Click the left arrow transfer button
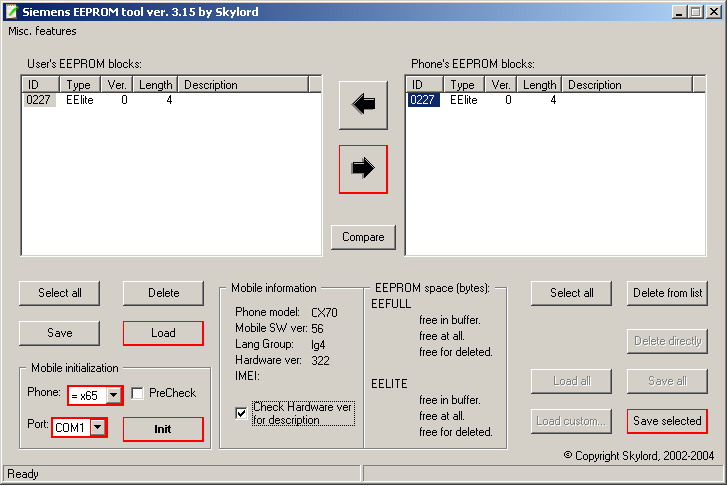 pos(363,105)
